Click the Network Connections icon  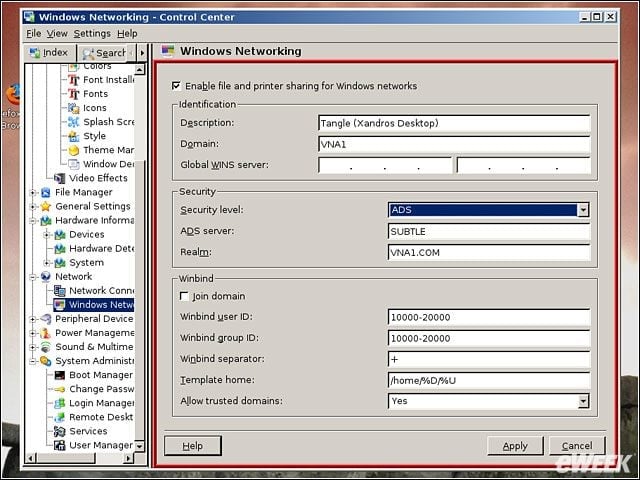(60, 291)
